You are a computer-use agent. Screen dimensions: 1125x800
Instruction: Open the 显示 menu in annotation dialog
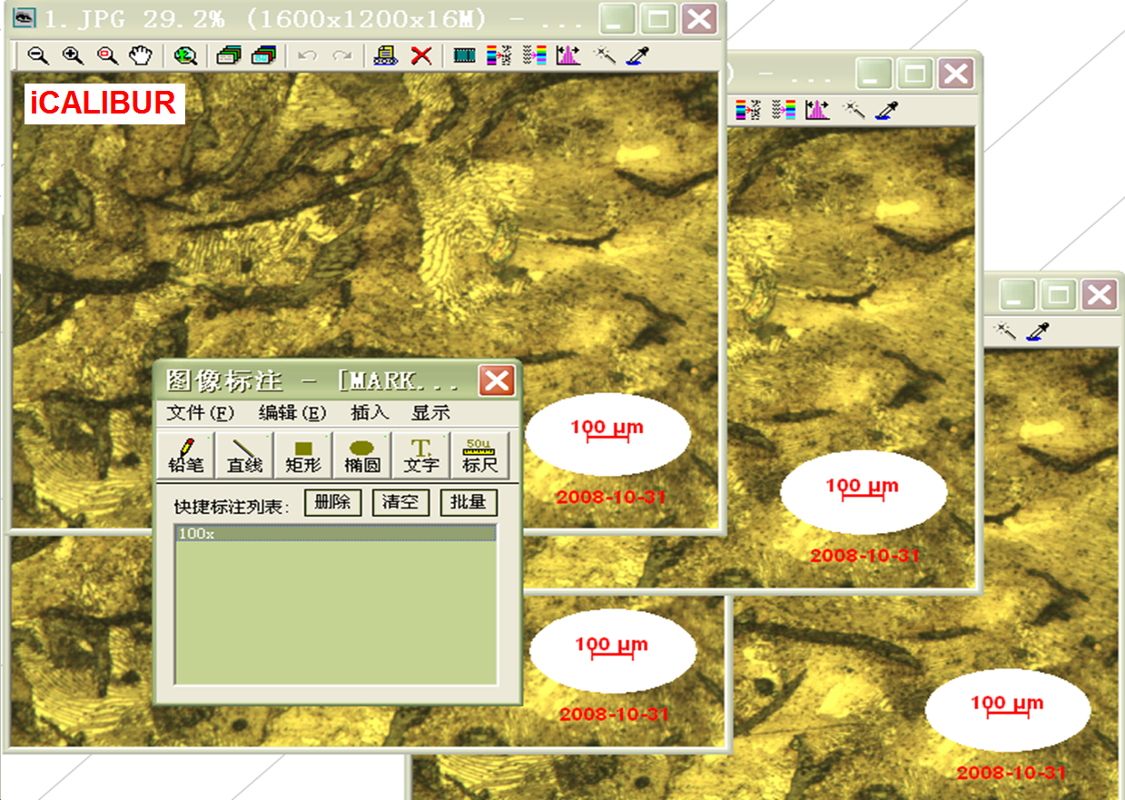430,412
